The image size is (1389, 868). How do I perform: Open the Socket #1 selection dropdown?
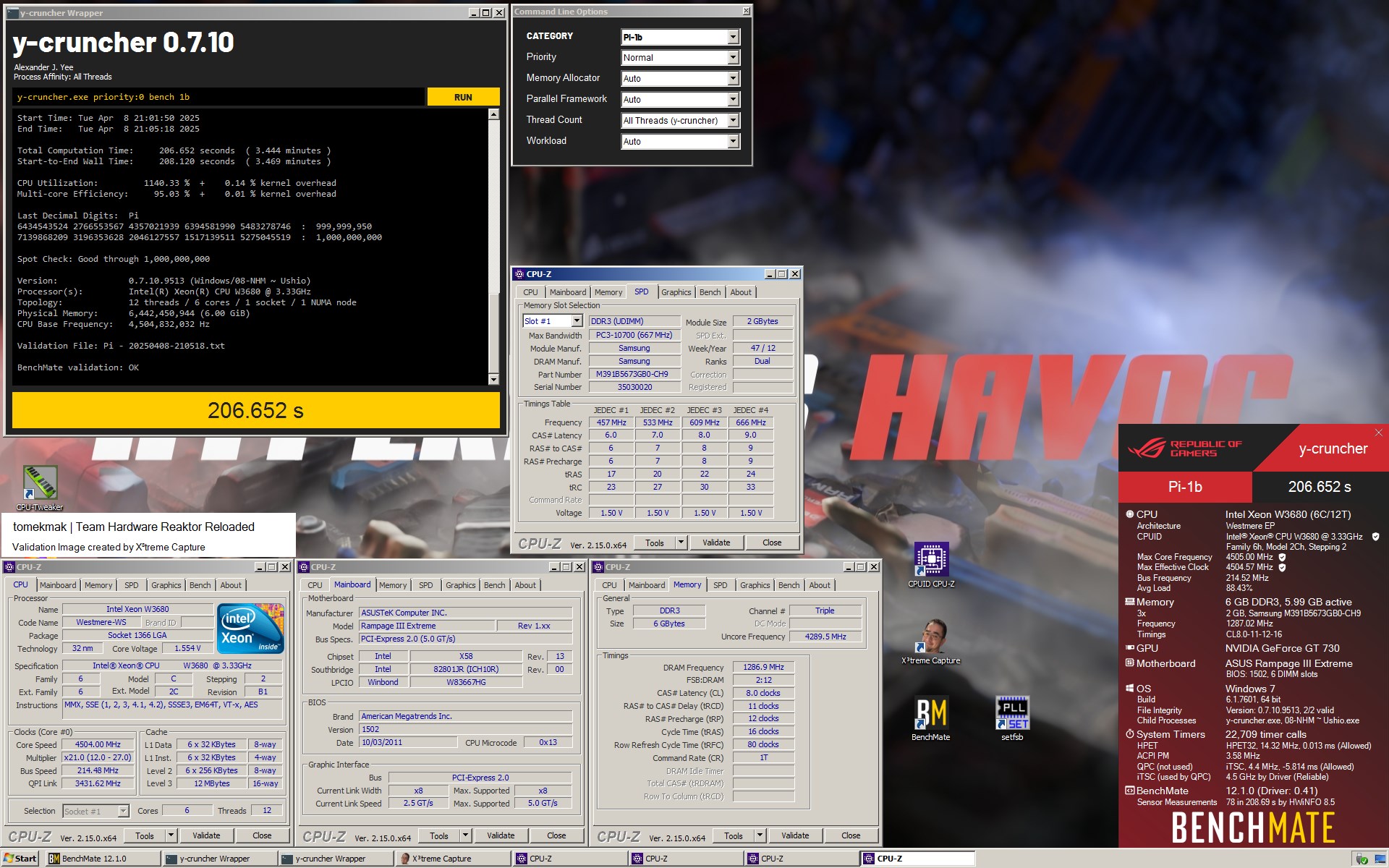(95, 811)
